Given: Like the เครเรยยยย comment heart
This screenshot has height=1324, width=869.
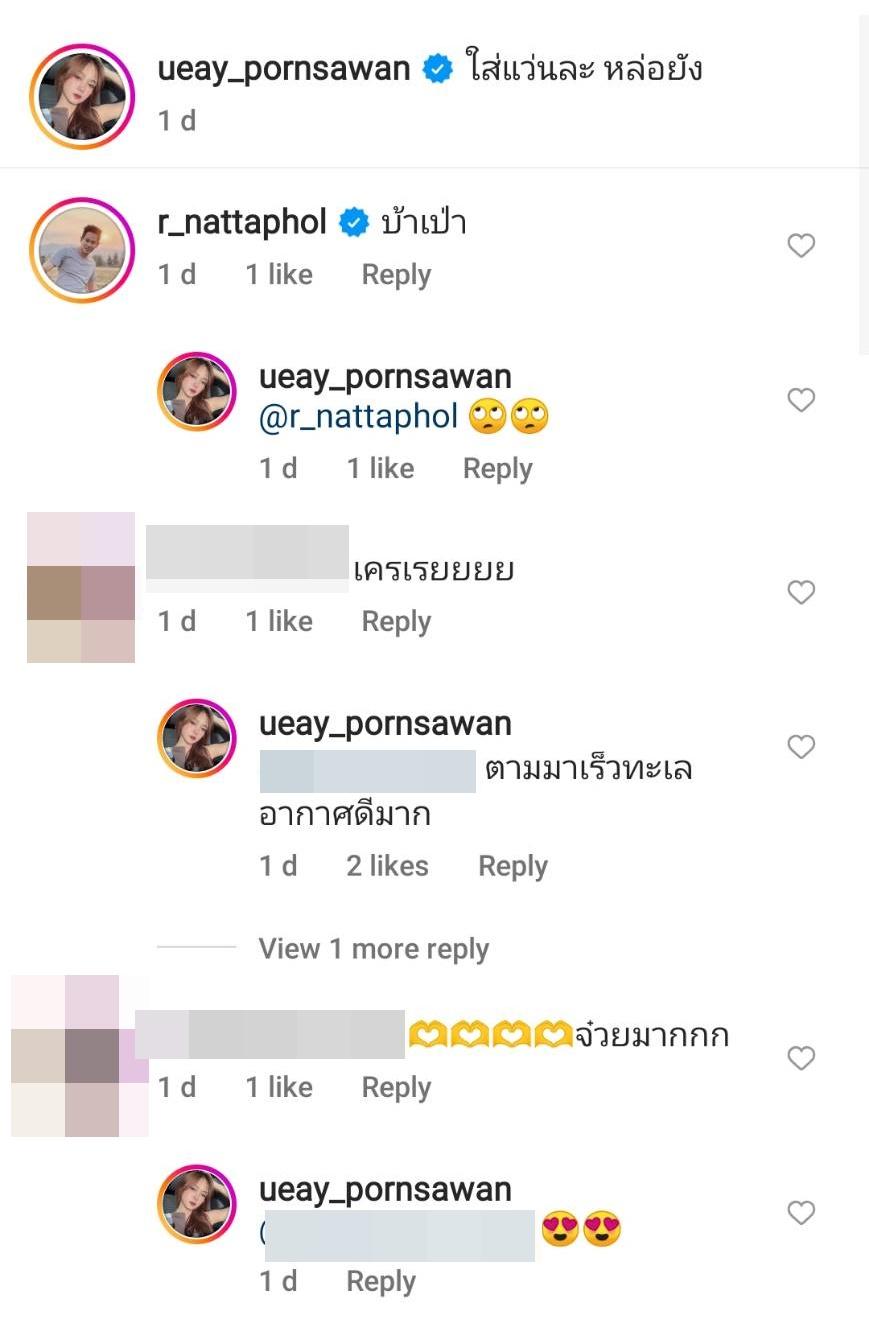Looking at the screenshot, I should click(801, 592).
